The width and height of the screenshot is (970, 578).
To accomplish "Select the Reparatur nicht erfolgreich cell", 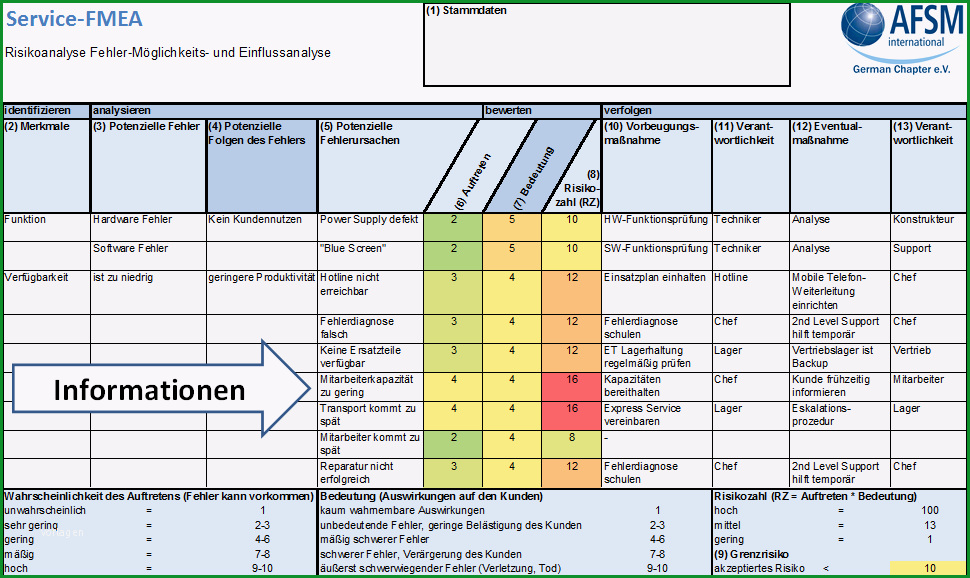I will pos(371,473).
